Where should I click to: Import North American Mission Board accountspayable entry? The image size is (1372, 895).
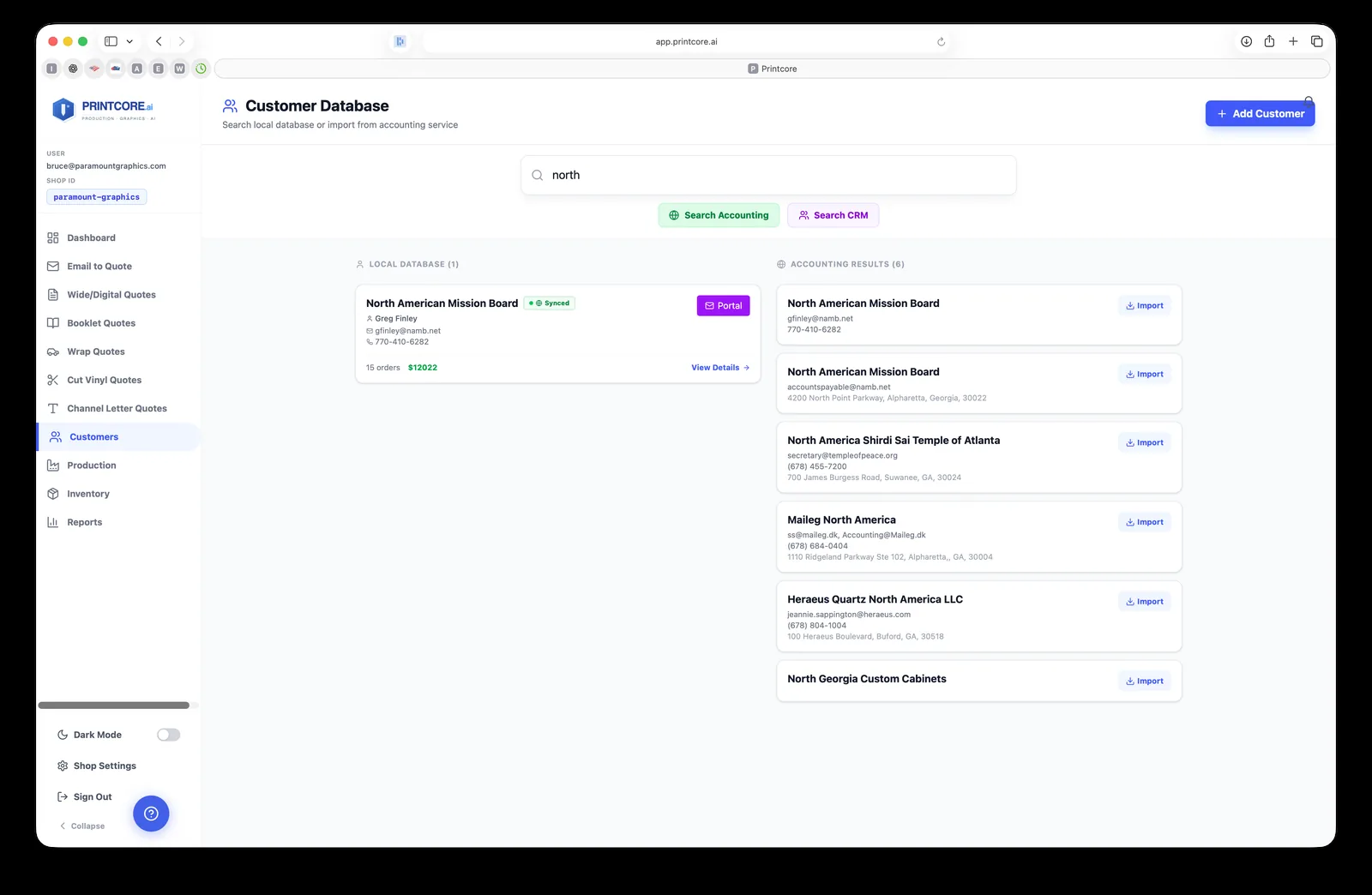(x=1145, y=374)
